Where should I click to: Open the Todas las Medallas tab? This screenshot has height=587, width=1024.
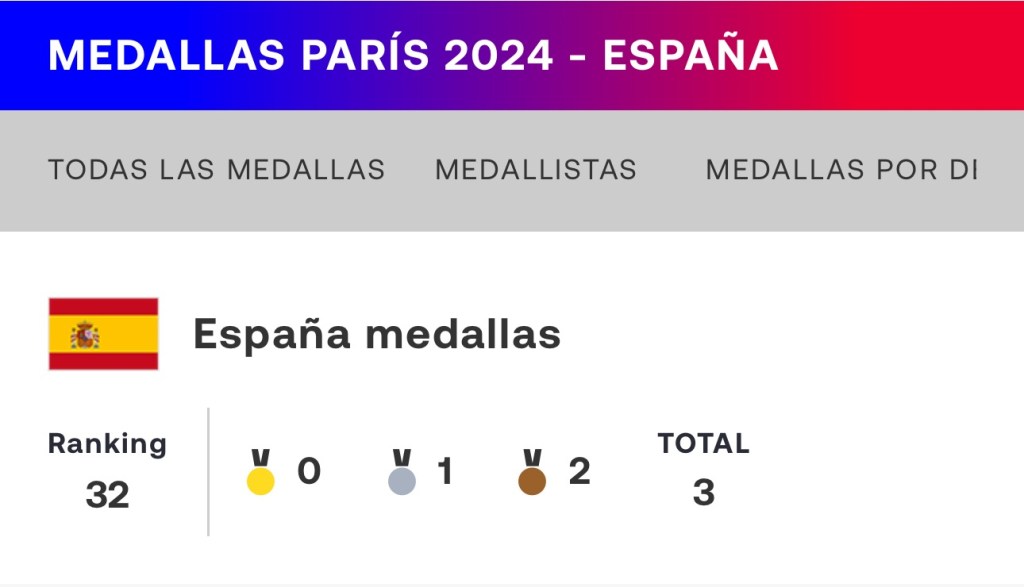(x=216, y=170)
